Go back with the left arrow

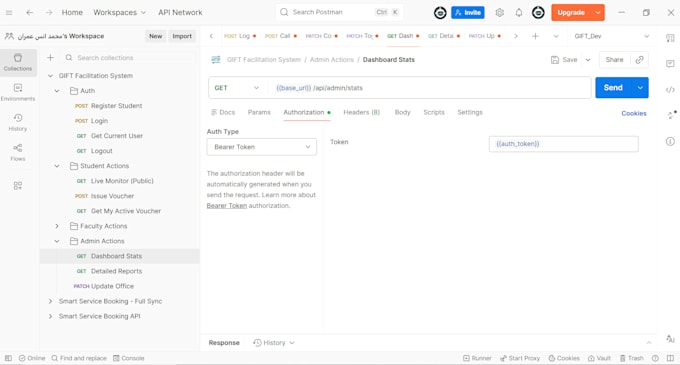pos(29,13)
